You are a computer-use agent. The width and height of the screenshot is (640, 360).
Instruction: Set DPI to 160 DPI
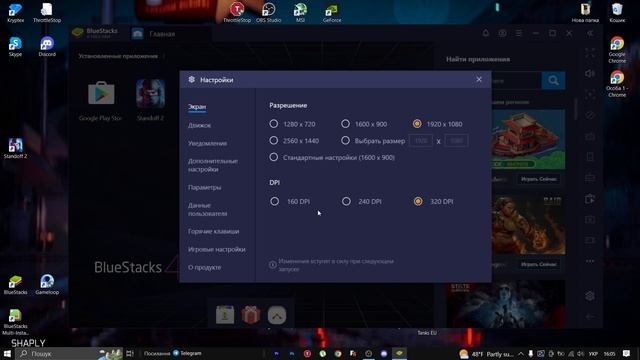coord(275,201)
